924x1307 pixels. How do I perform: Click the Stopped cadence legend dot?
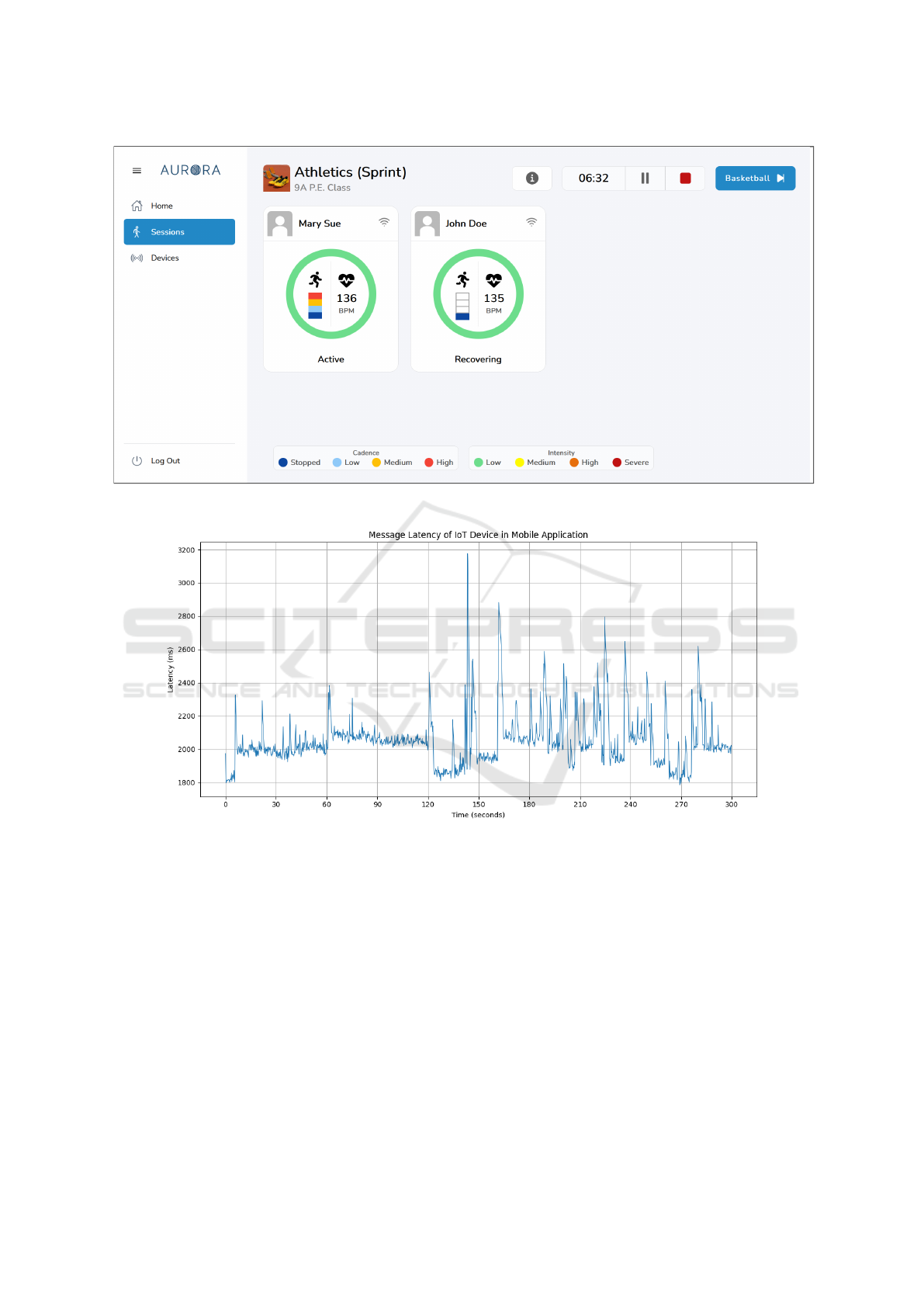click(283, 463)
